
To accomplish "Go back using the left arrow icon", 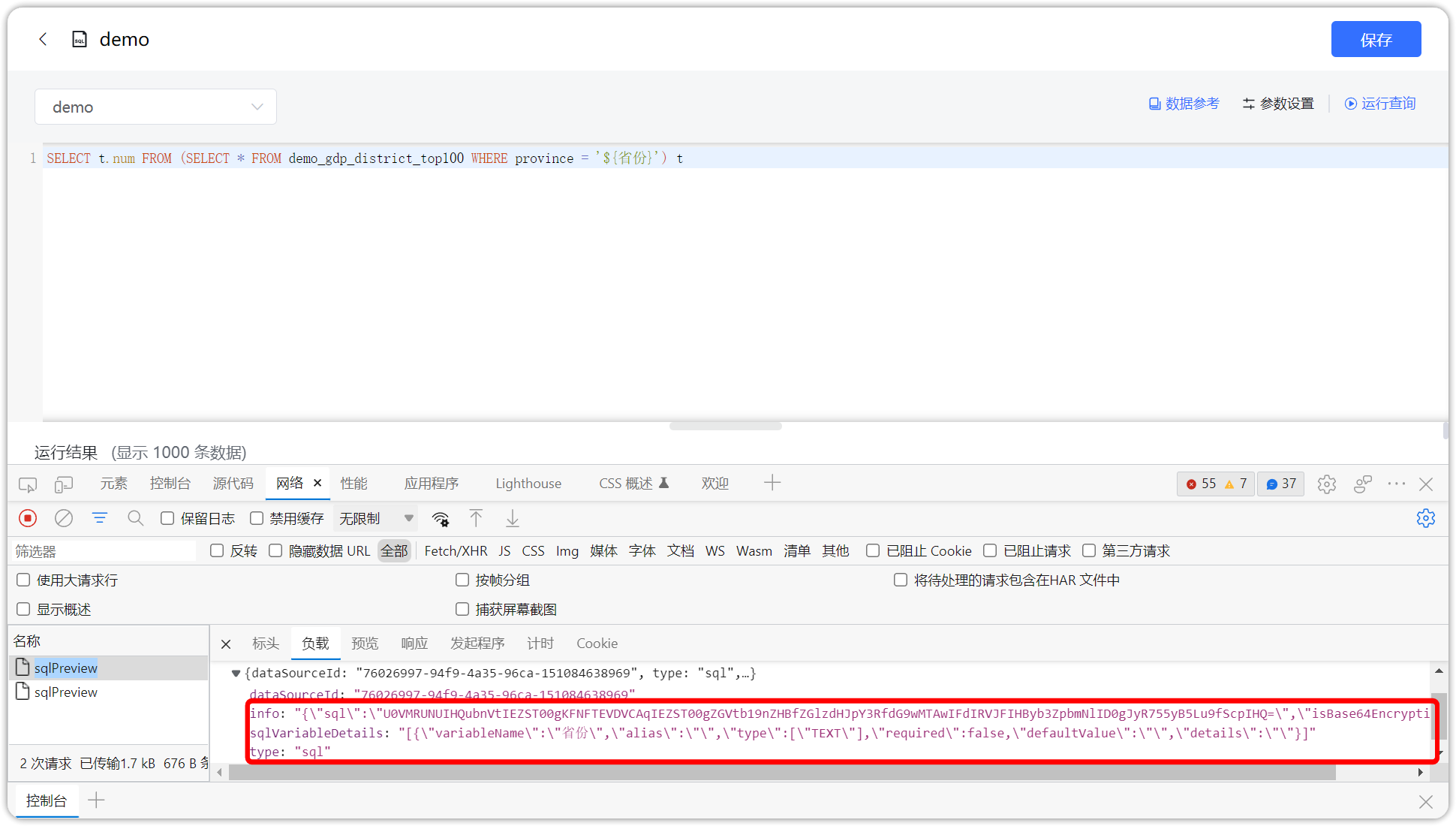I will click(43, 39).
